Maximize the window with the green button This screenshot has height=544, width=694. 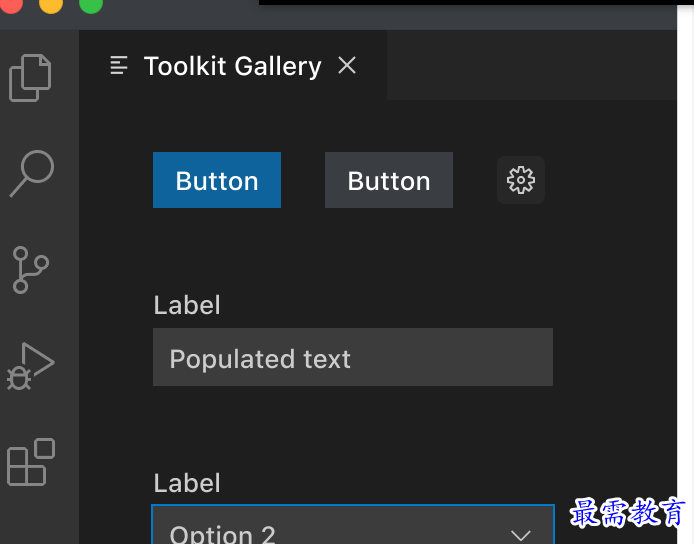[91, 4]
